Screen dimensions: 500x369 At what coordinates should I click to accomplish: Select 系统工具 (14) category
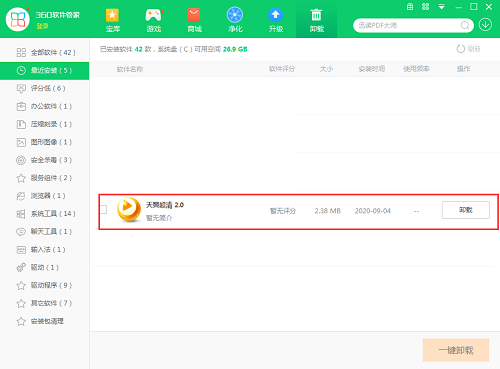[45, 214]
